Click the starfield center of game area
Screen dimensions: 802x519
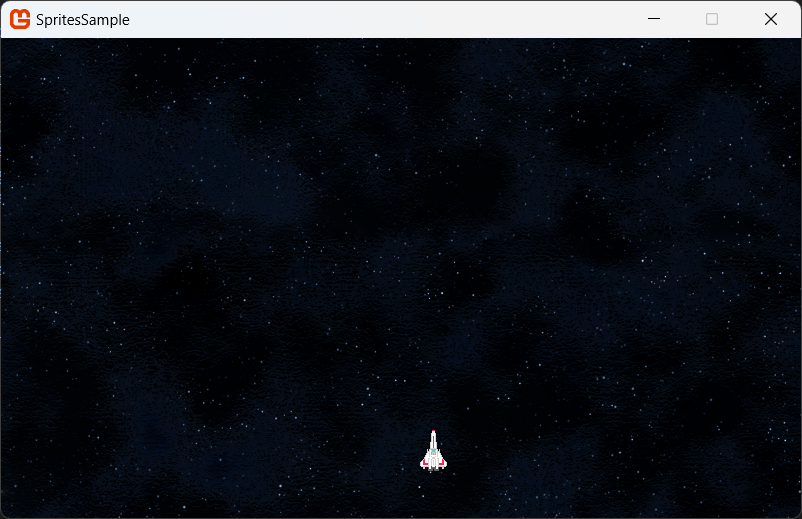pos(401,278)
